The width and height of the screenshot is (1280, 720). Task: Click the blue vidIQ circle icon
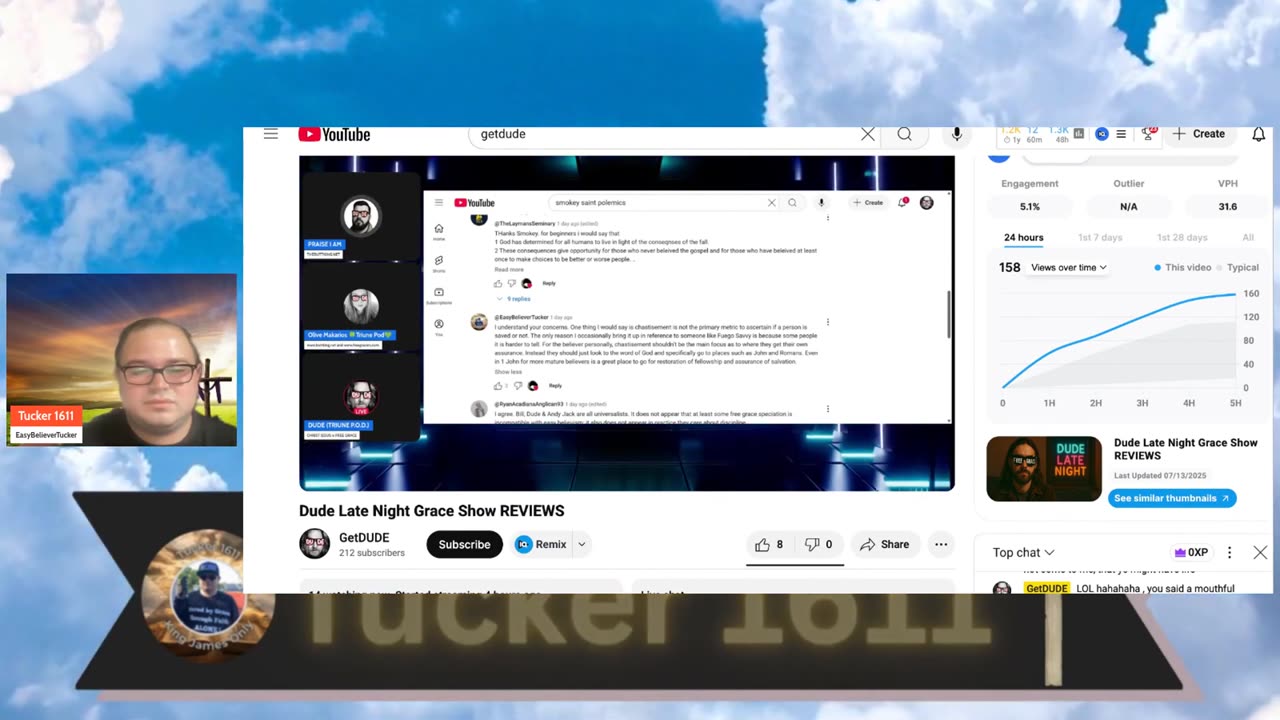click(1102, 134)
